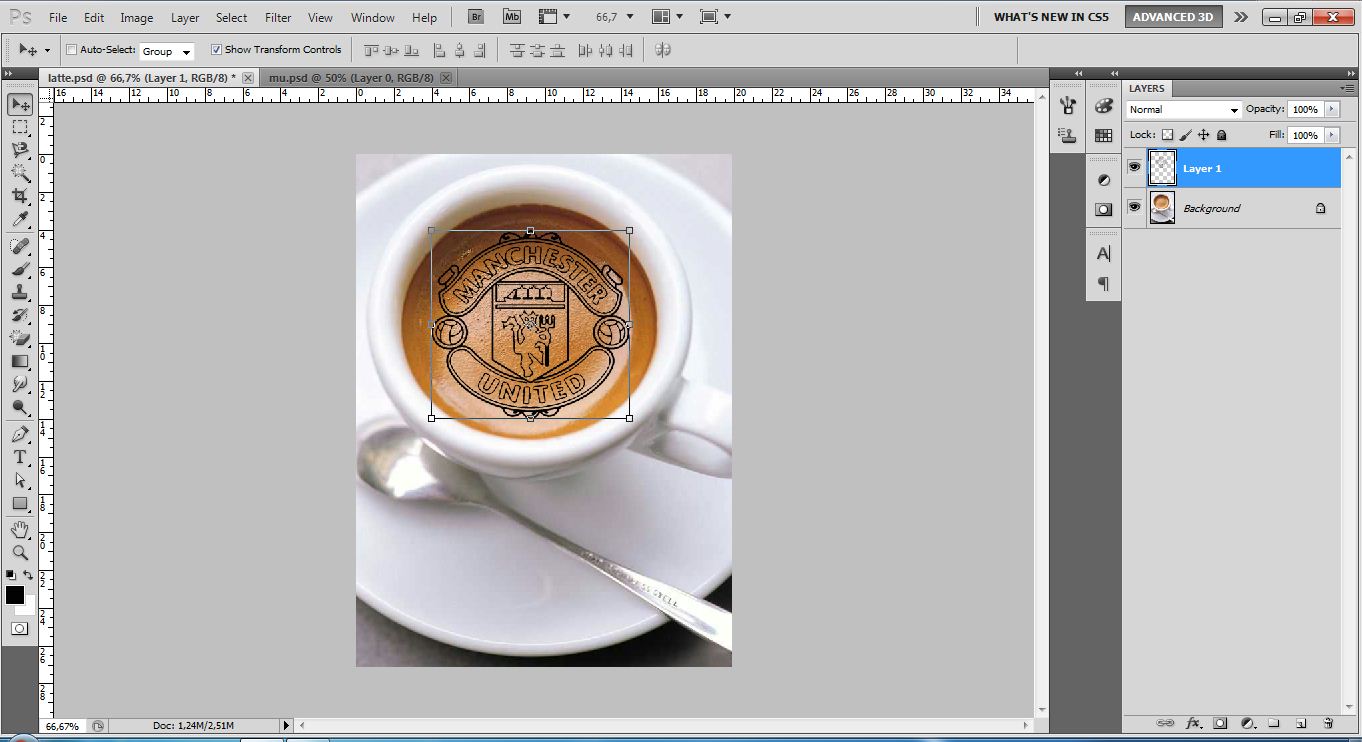This screenshot has height=742, width=1362.
Task: Select the Brush tool
Action: (x=20, y=269)
